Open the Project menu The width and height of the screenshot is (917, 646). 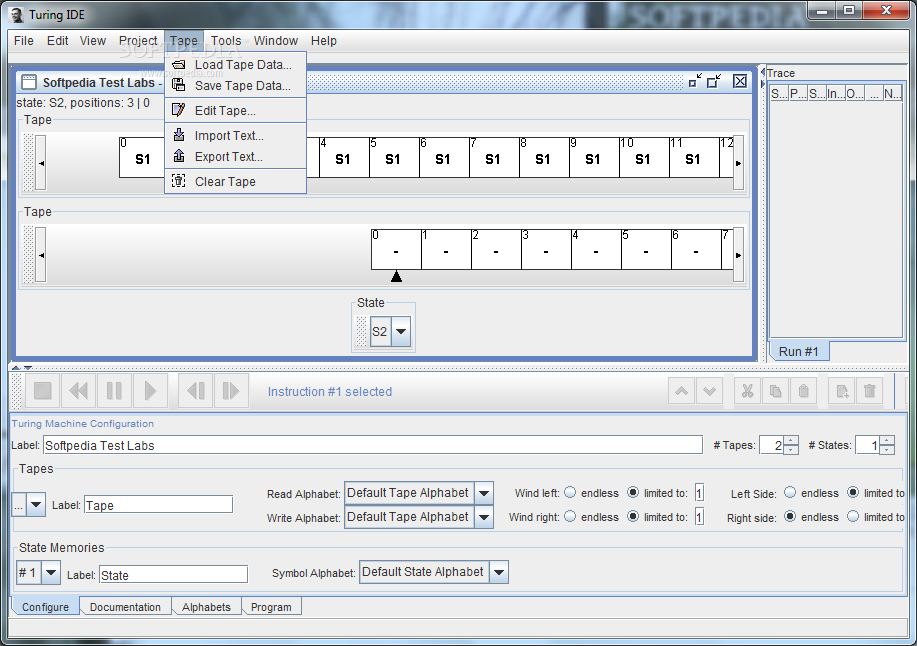138,41
